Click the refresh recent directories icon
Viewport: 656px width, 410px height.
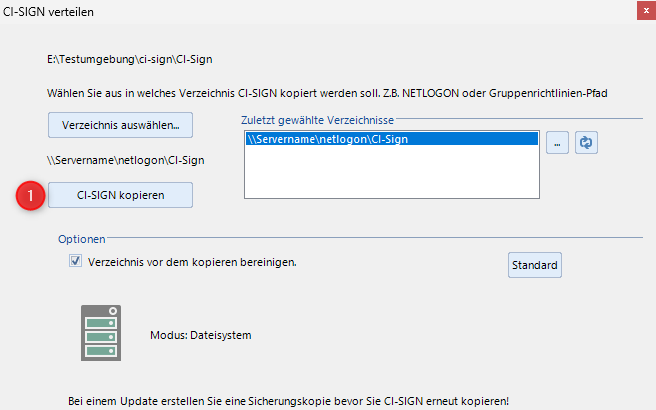pyautogui.click(x=587, y=144)
